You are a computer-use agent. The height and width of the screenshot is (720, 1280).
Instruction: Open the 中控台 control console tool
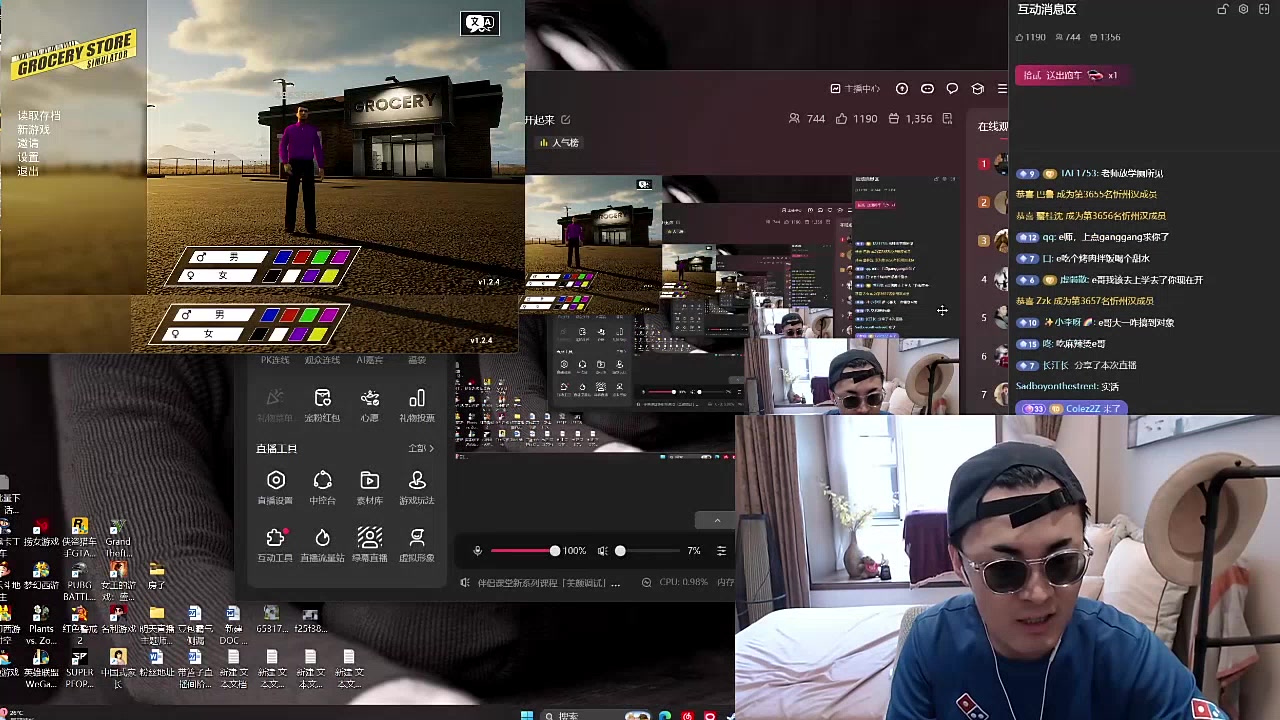pos(322,487)
